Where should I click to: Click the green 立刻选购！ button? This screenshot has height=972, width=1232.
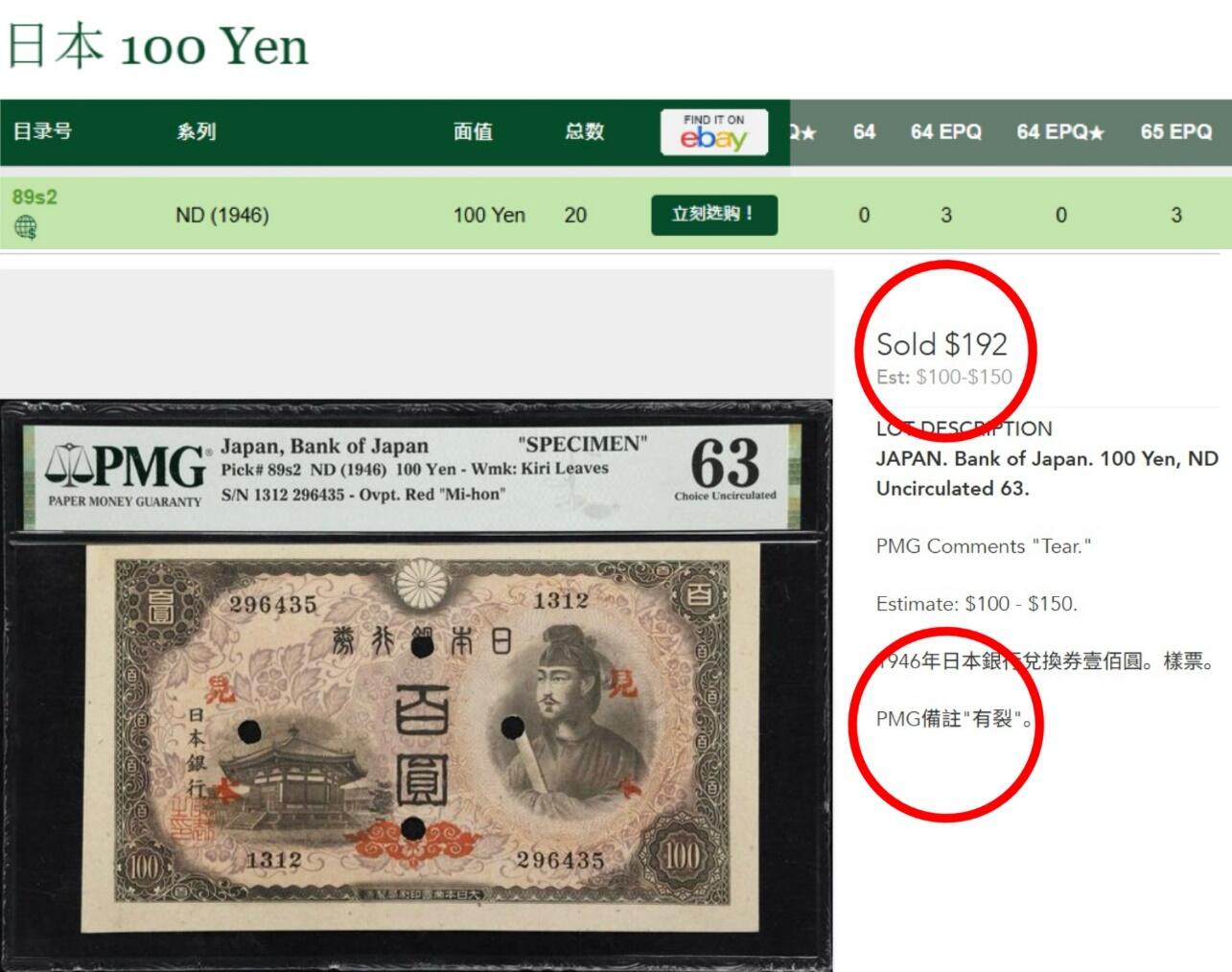click(714, 215)
